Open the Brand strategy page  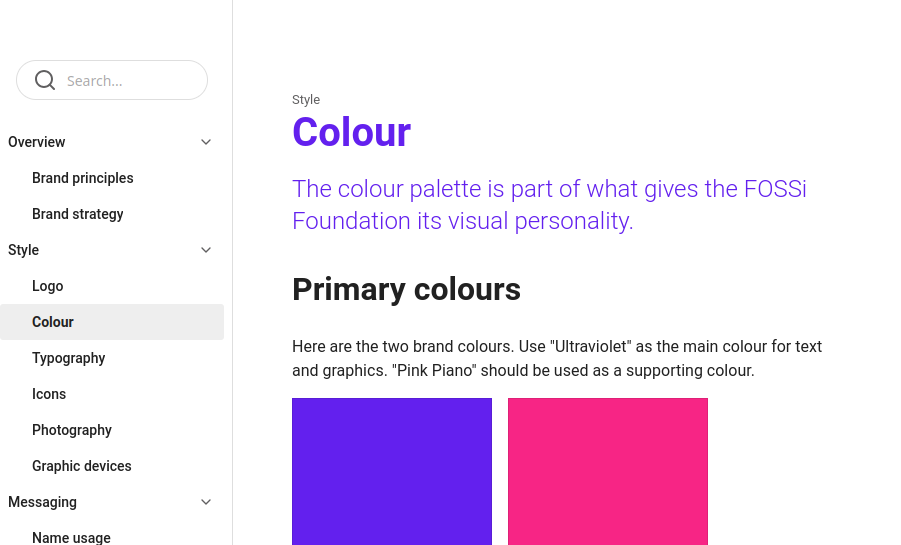click(x=78, y=214)
